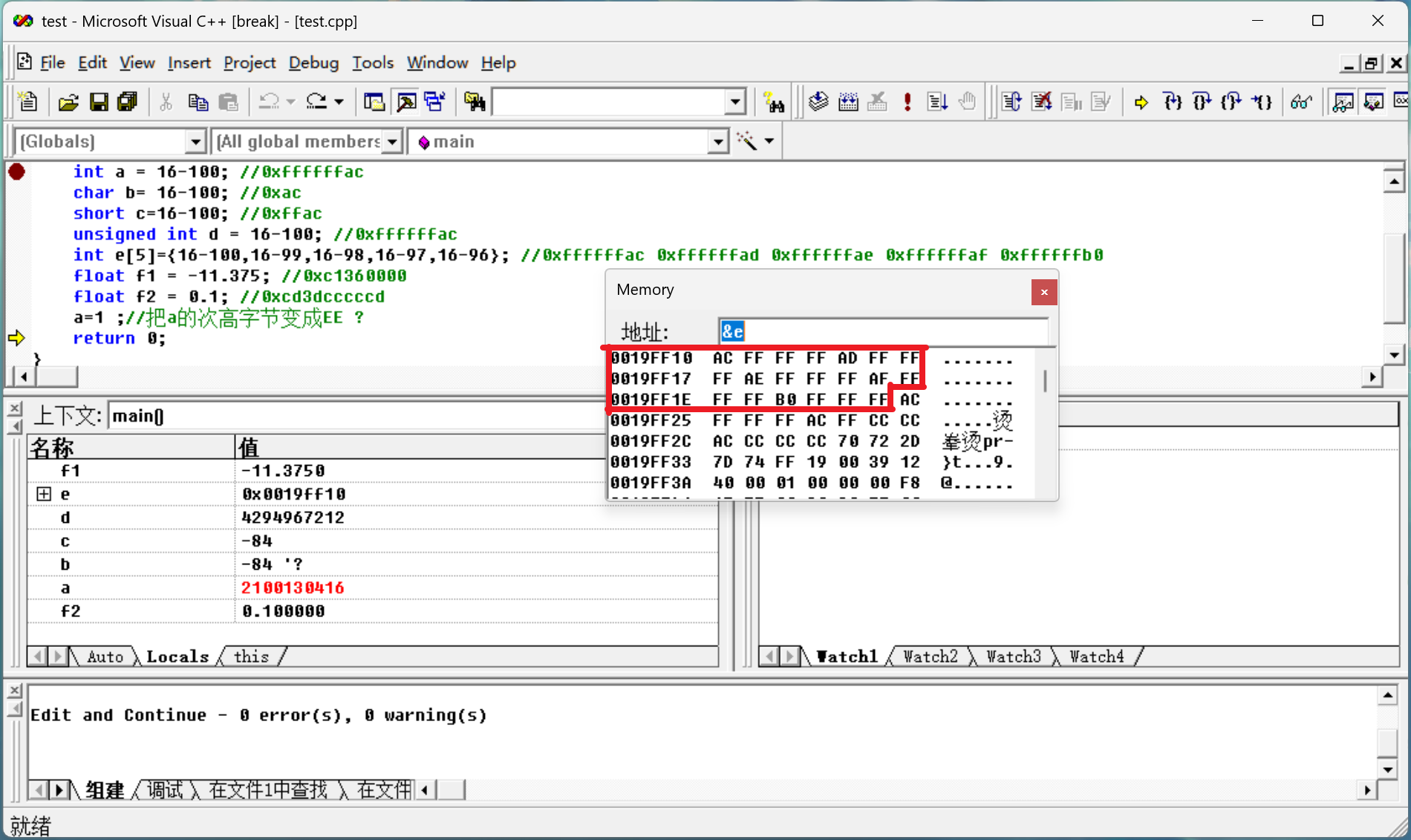Click the Save All icon
1411x840 pixels.
click(128, 102)
